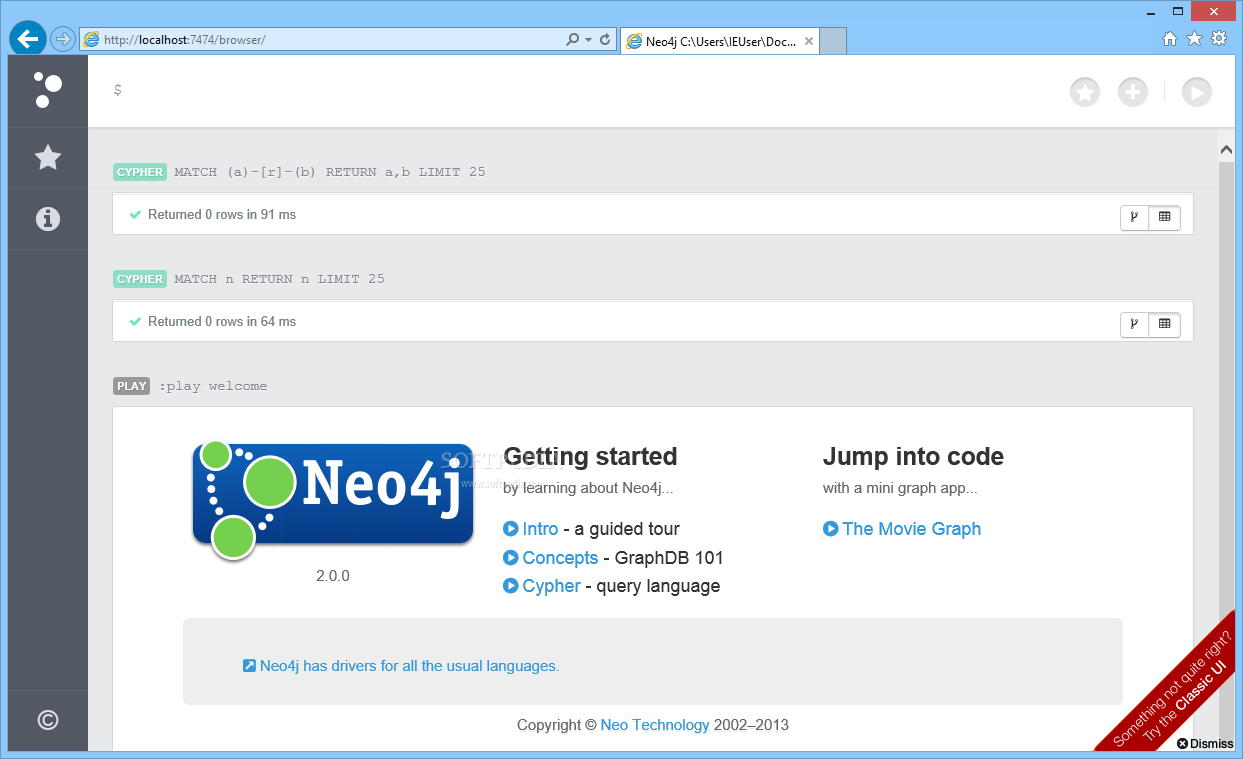Click the MATCH (a)-[r]-(b) RETURN a,b query text
Screen dimensions: 1243x759
tap(329, 172)
